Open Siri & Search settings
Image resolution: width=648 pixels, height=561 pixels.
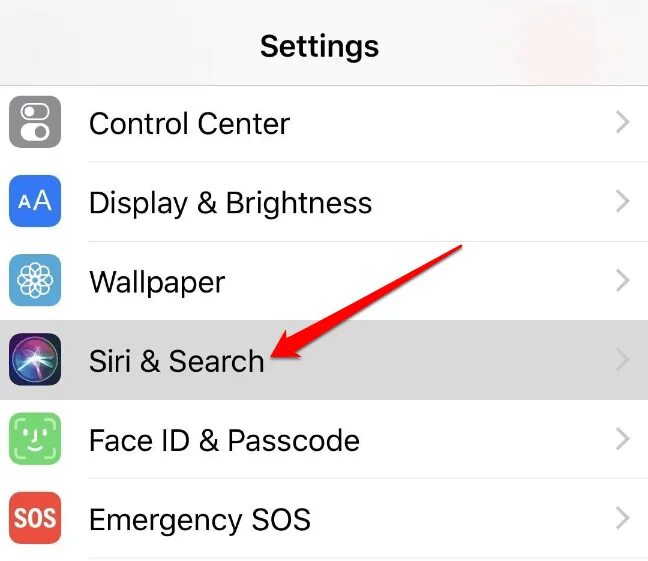324,360
